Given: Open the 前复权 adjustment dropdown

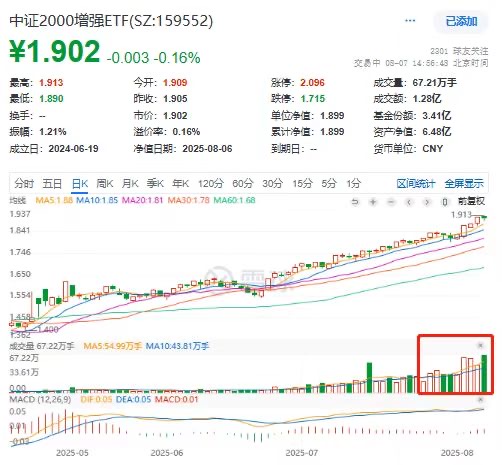Looking at the screenshot, I should (471, 201).
